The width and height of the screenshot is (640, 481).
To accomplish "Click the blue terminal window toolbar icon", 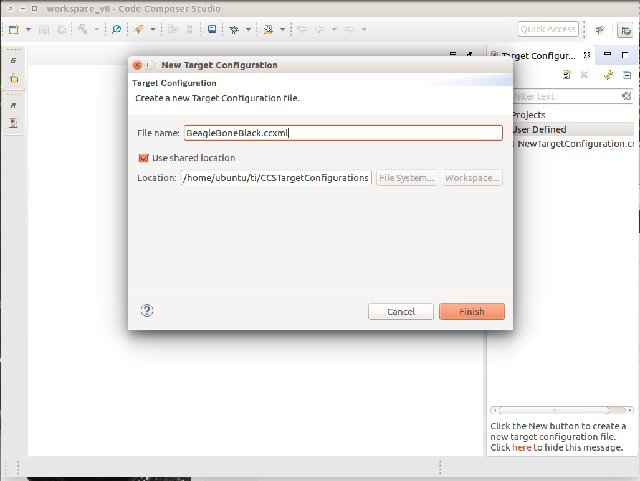I will coord(212,29).
